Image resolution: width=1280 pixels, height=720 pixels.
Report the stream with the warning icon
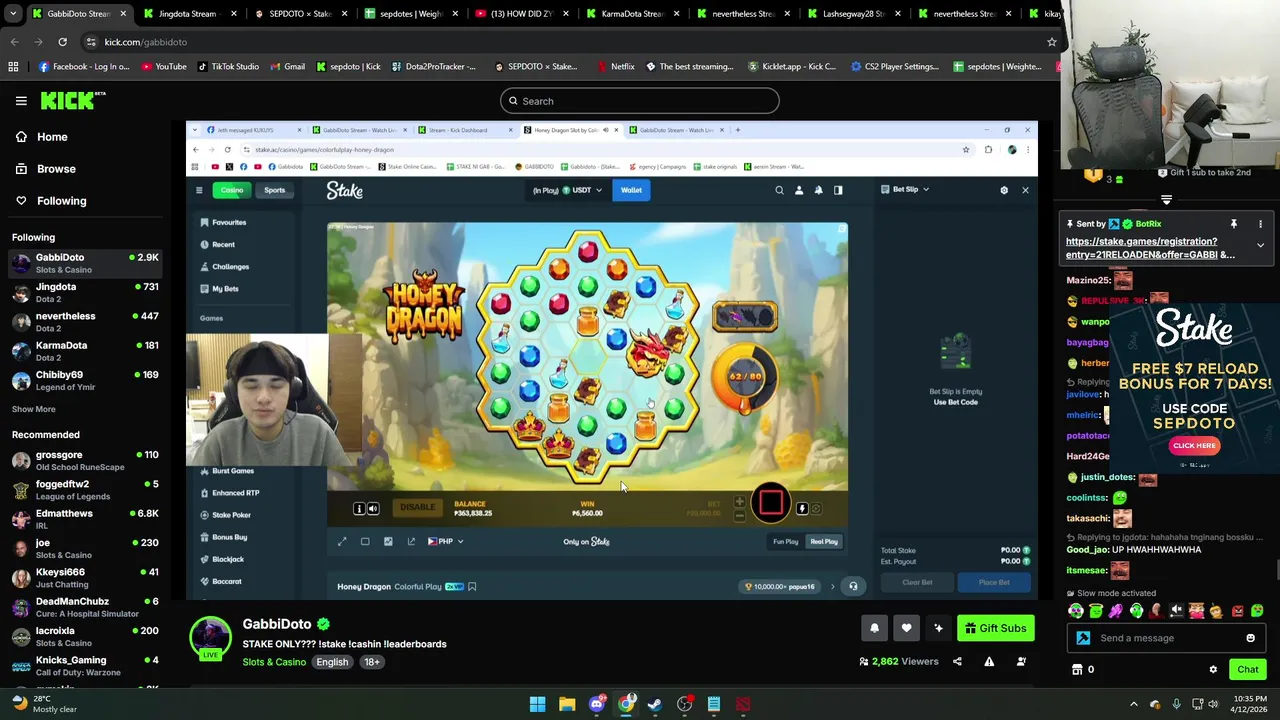click(989, 661)
